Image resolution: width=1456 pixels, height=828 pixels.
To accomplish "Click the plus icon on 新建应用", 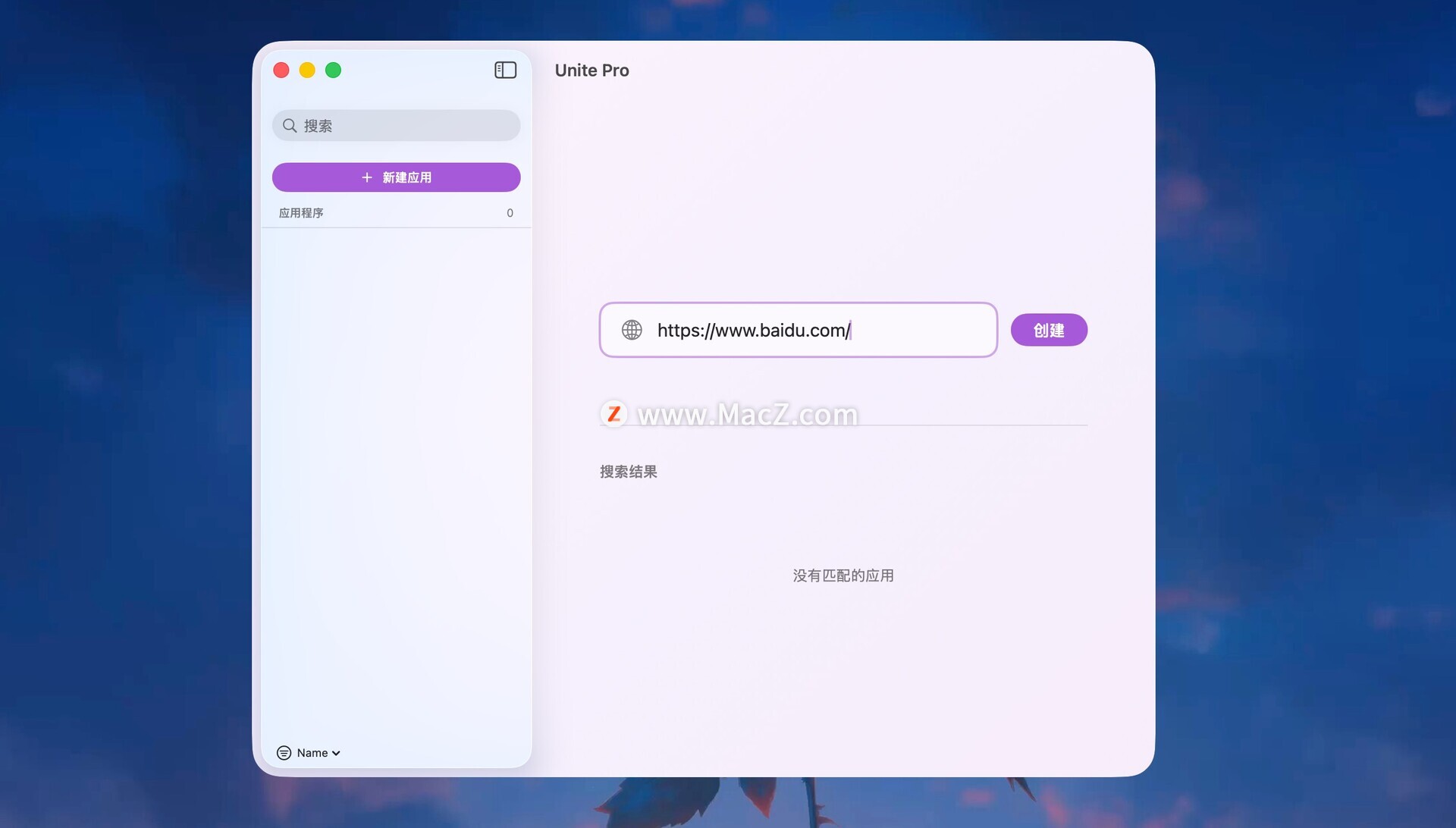I will point(367,177).
